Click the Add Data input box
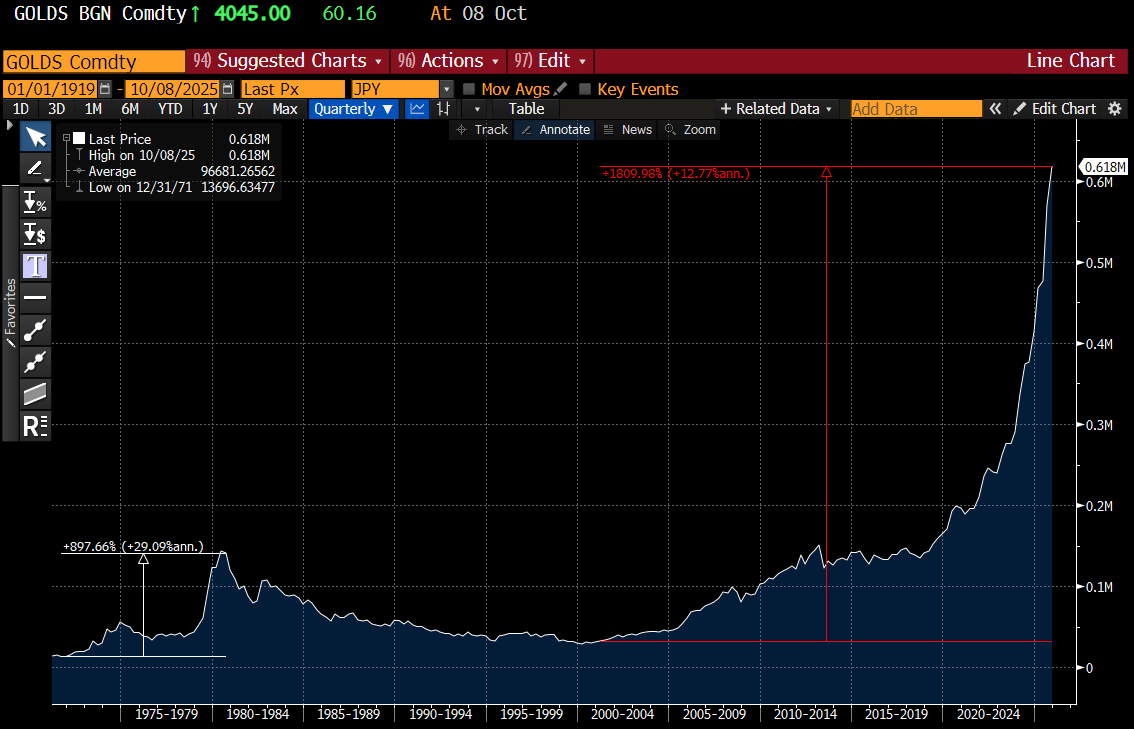This screenshot has width=1134, height=729. tap(916, 108)
